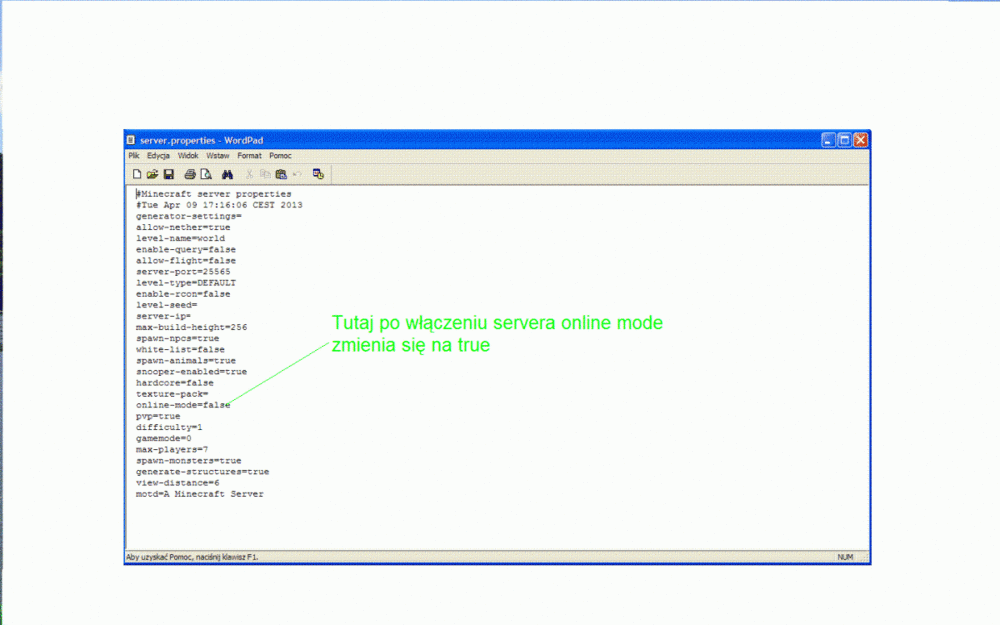Maximize the WordPad window
The width and height of the screenshot is (1000, 625).
click(844, 140)
